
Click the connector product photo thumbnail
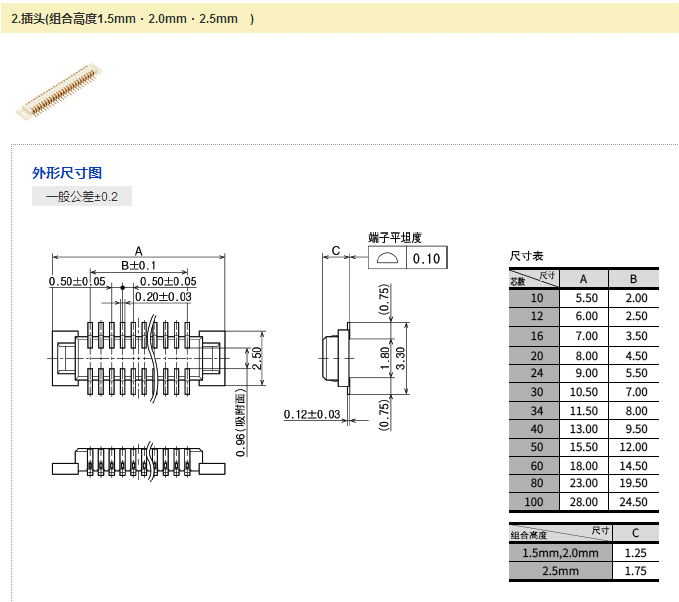[60, 91]
